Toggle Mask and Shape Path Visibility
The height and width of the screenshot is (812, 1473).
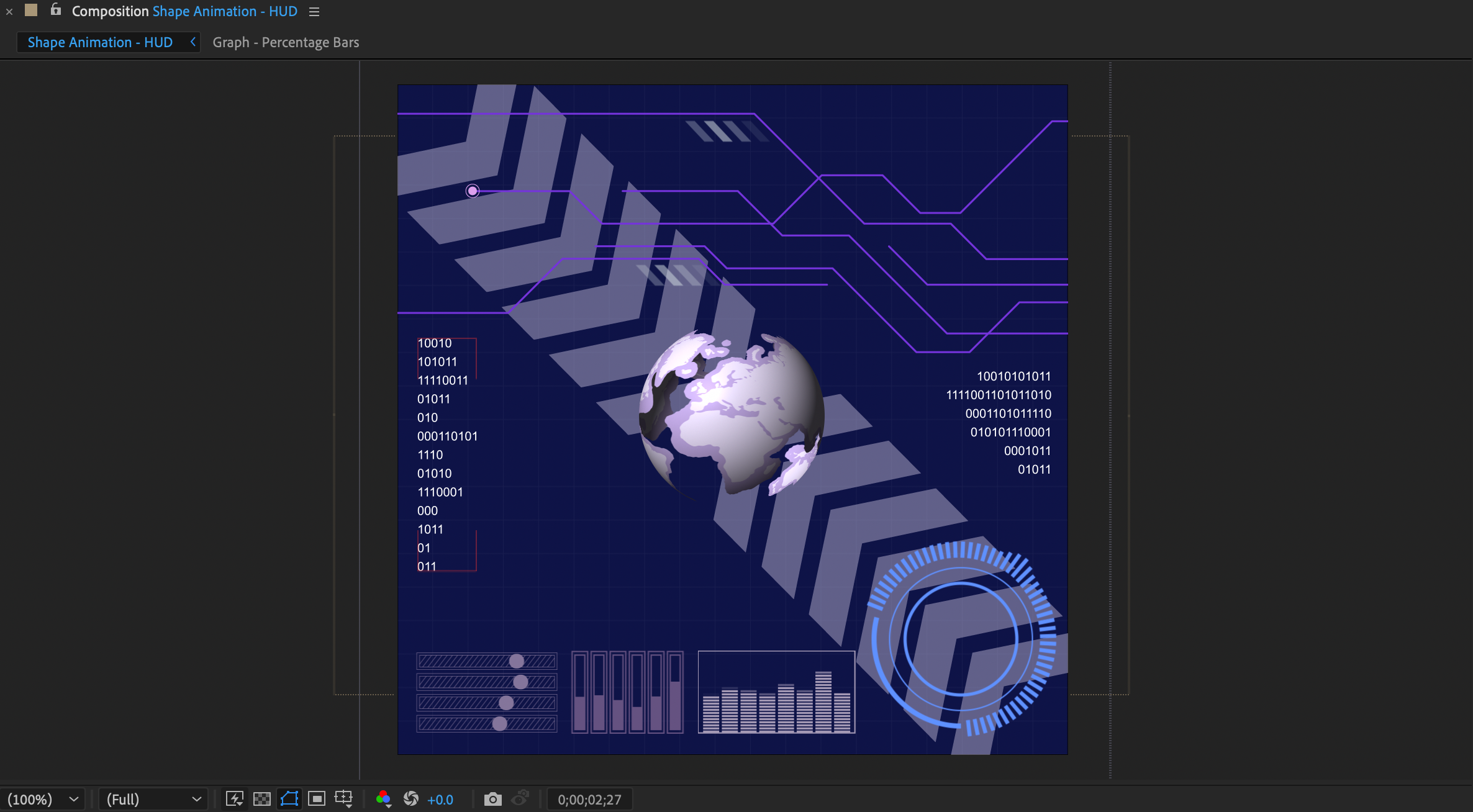click(x=289, y=799)
